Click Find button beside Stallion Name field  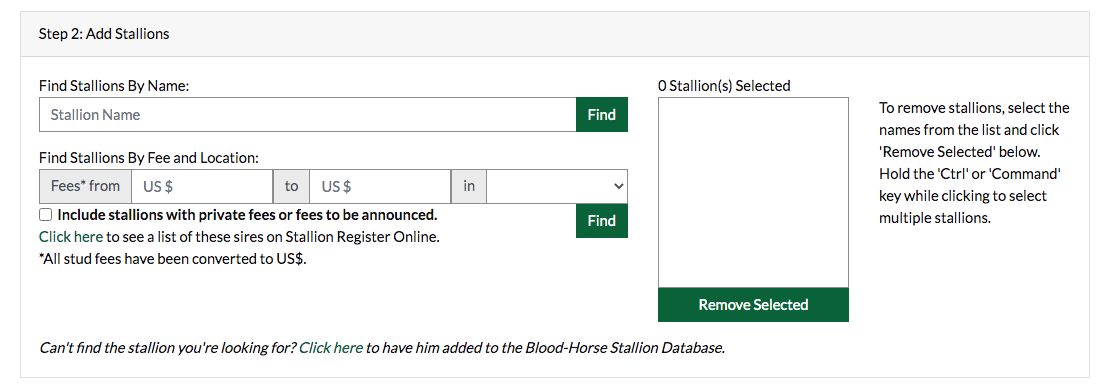(601, 115)
